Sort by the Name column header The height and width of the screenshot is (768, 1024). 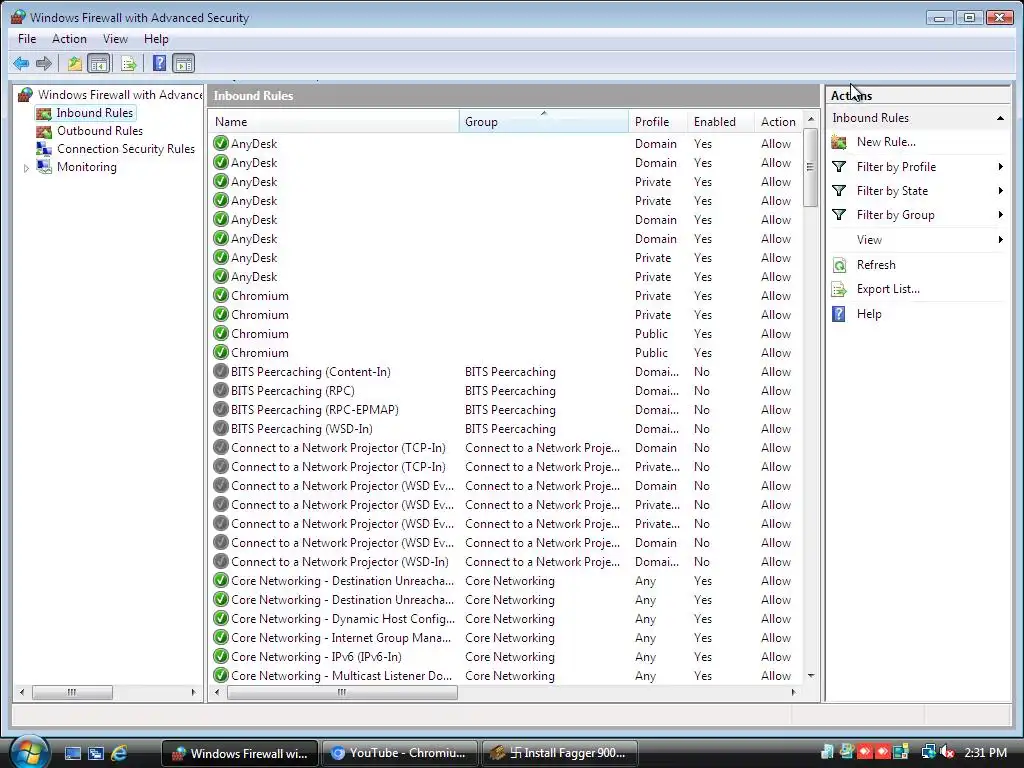(x=334, y=121)
